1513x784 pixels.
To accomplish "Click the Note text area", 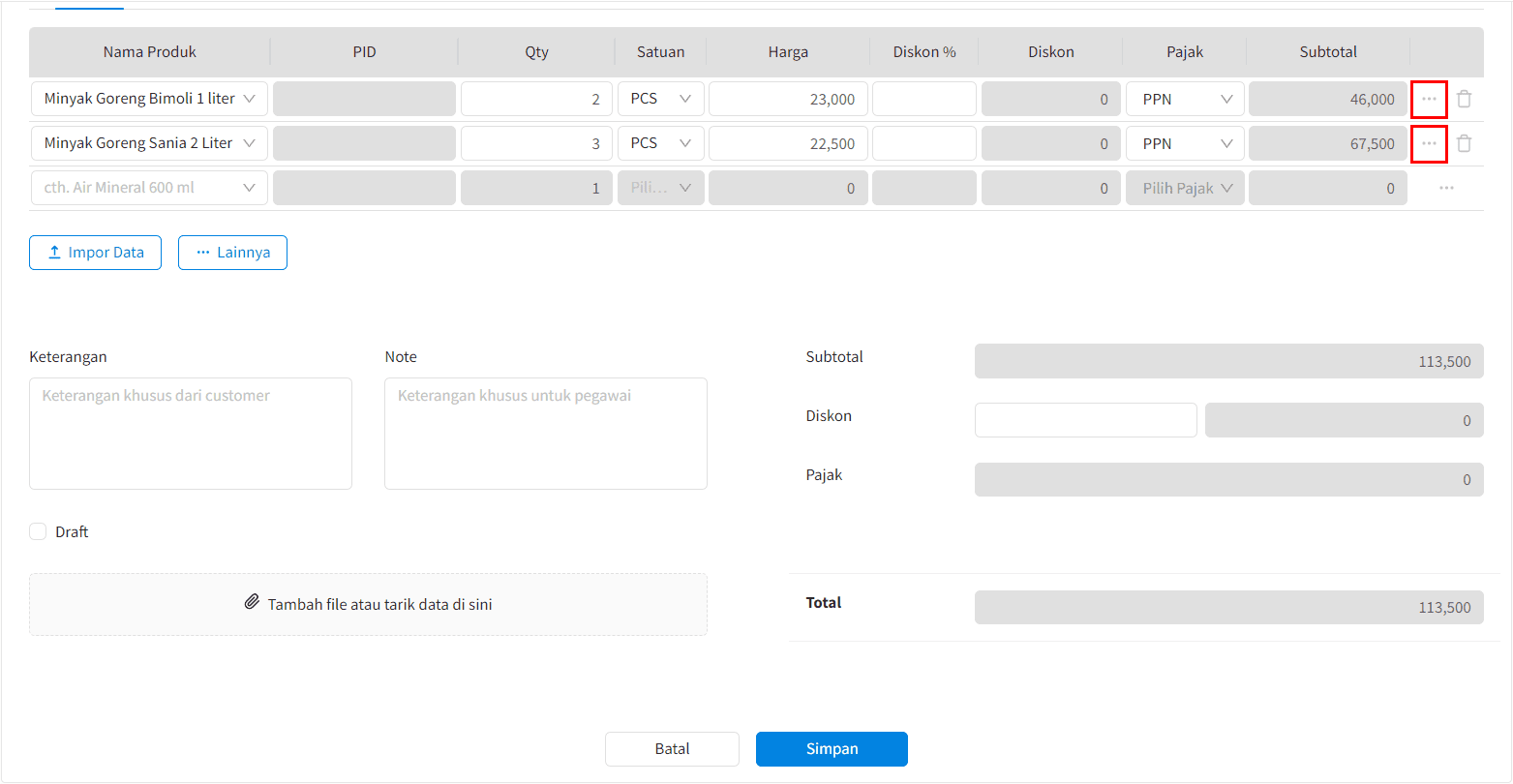I will pyautogui.click(x=545, y=434).
